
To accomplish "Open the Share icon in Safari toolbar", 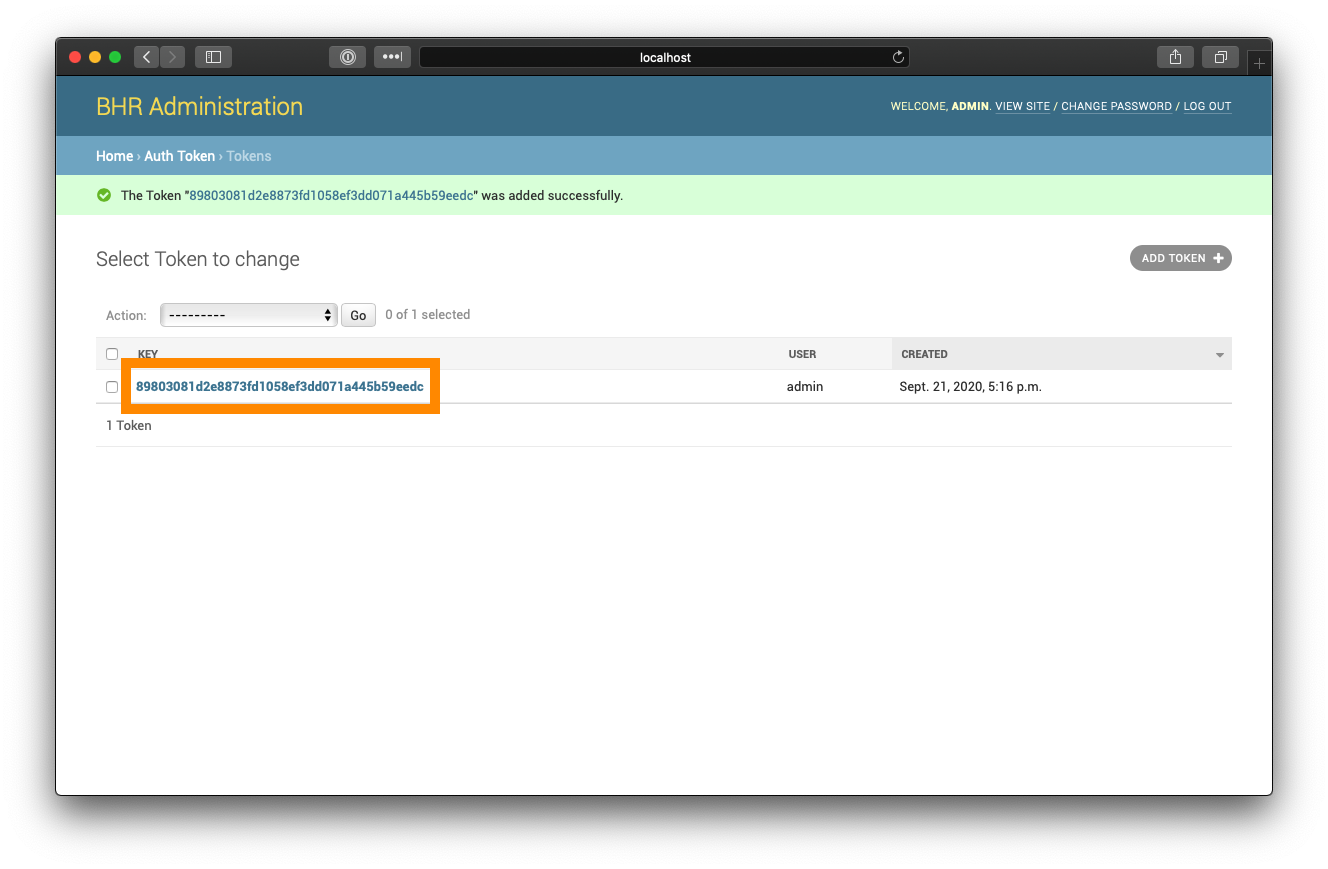I will pos(1175,57).
